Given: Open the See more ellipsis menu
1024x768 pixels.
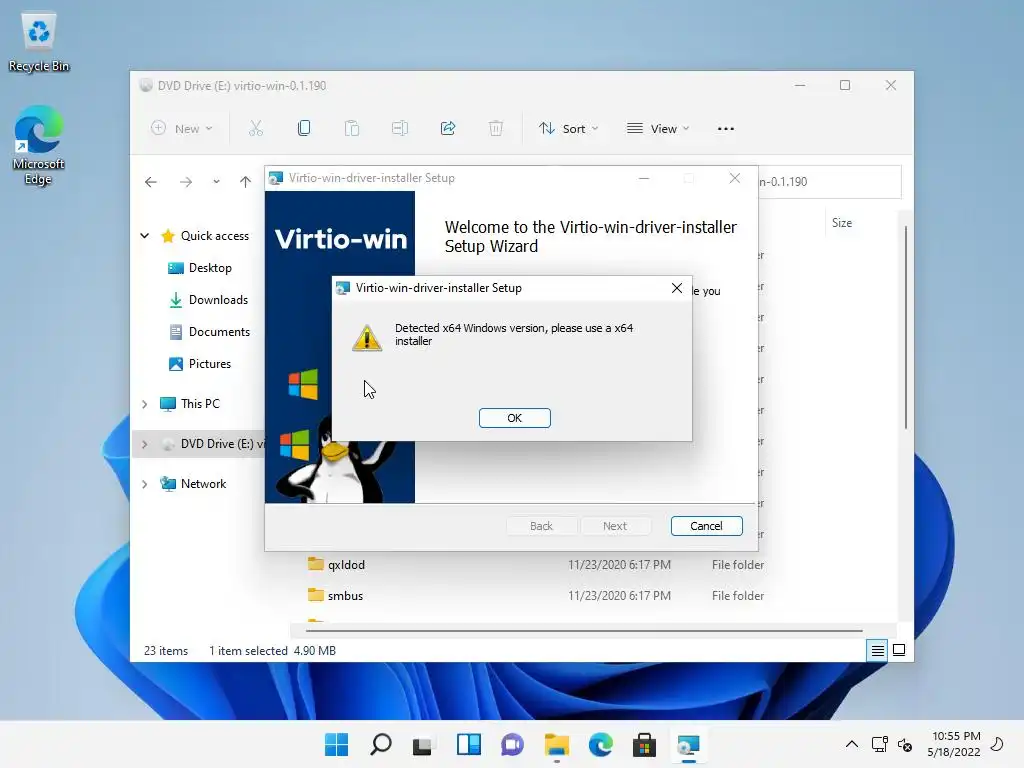Looking at the screenshot, I should point(726,129).
